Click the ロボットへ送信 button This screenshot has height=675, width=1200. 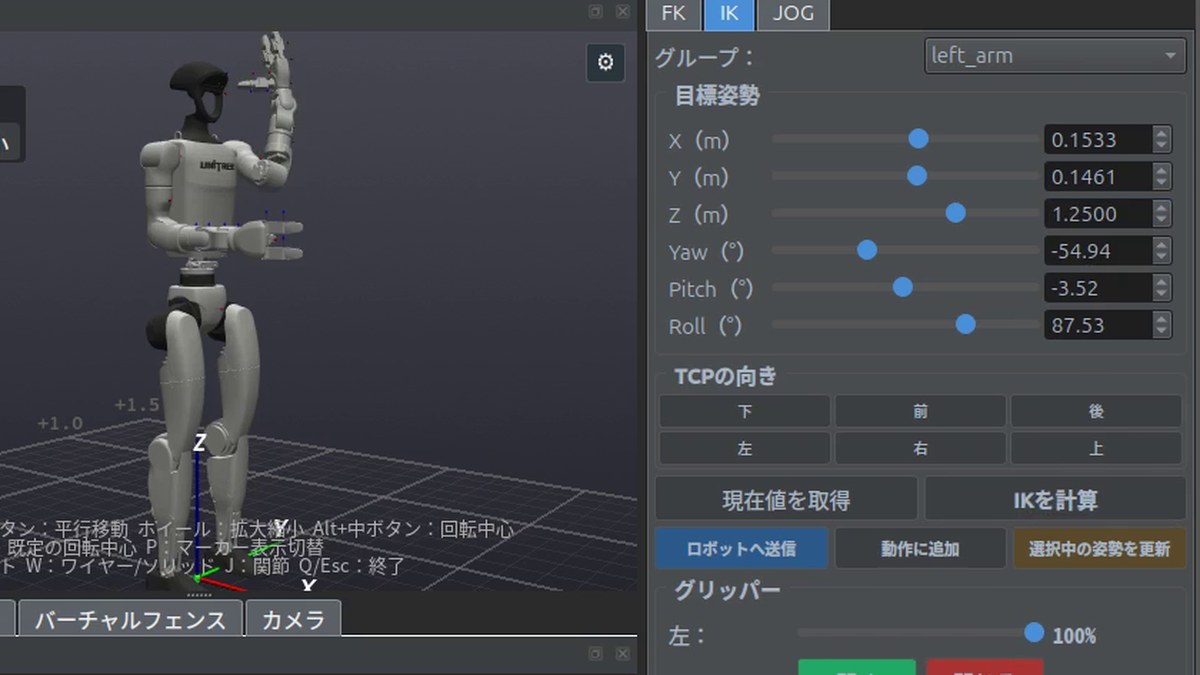742,548
